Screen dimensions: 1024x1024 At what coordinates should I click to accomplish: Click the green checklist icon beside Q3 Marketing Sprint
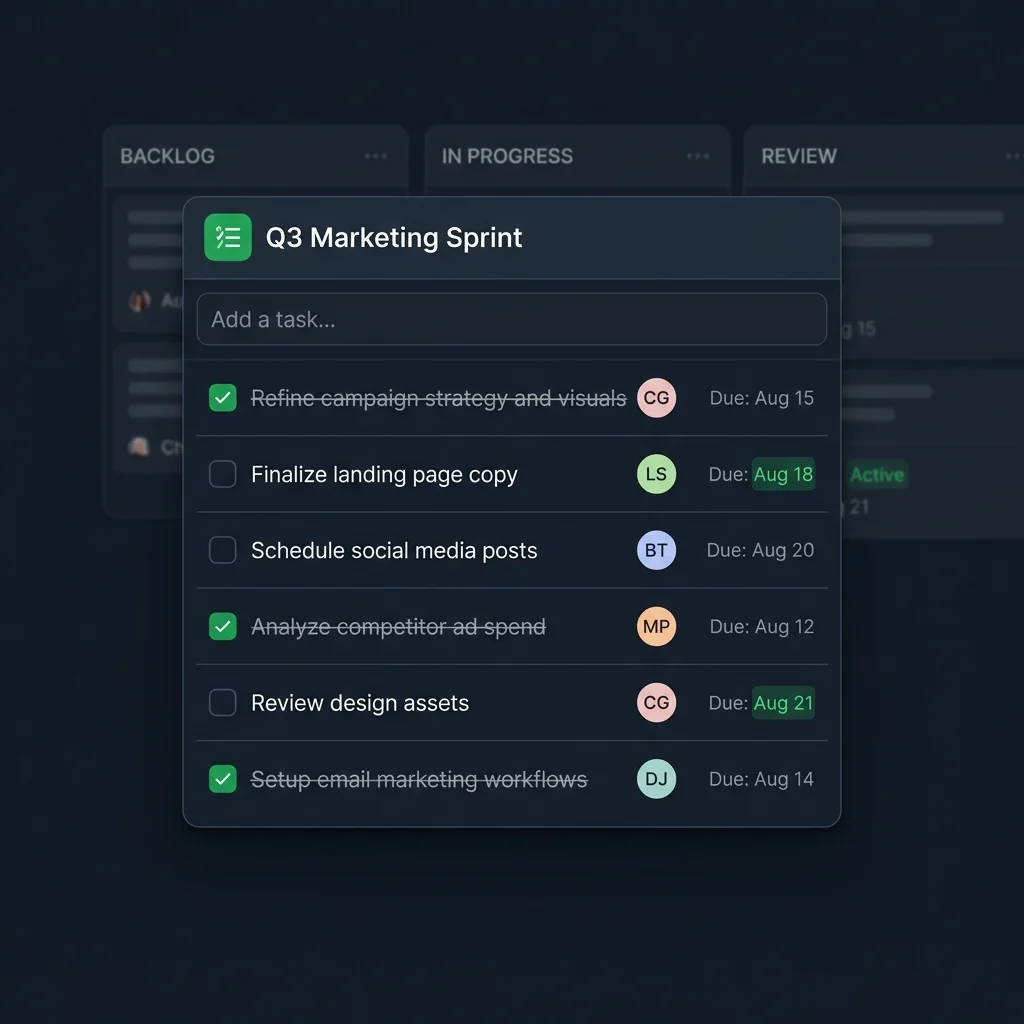tap(227, 237)
